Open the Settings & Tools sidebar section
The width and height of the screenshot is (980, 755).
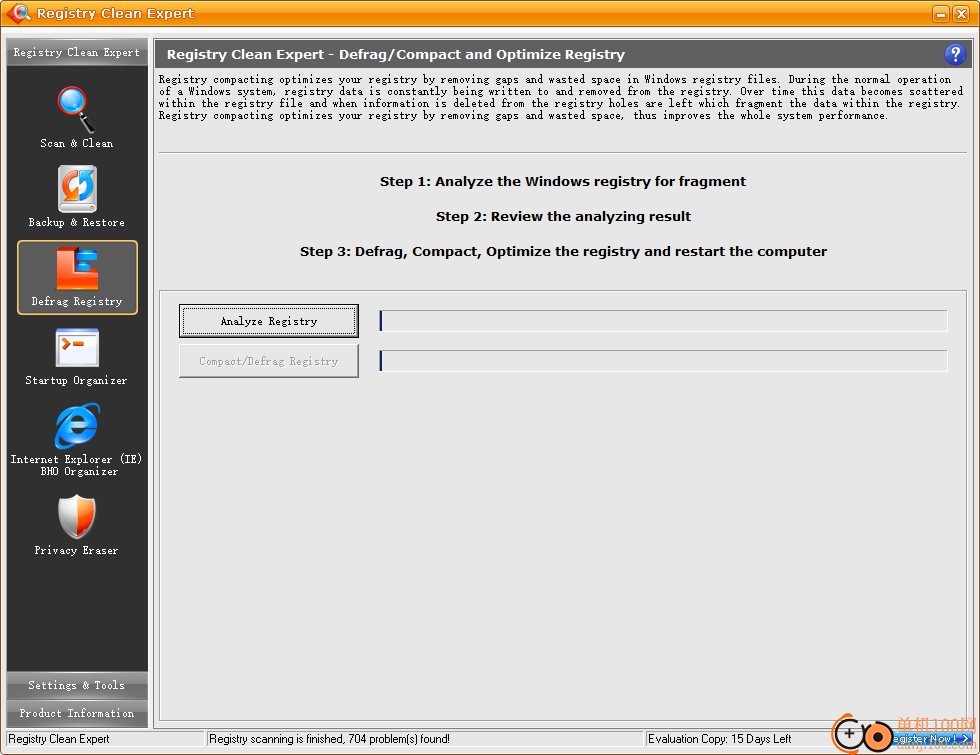(77, 685)
